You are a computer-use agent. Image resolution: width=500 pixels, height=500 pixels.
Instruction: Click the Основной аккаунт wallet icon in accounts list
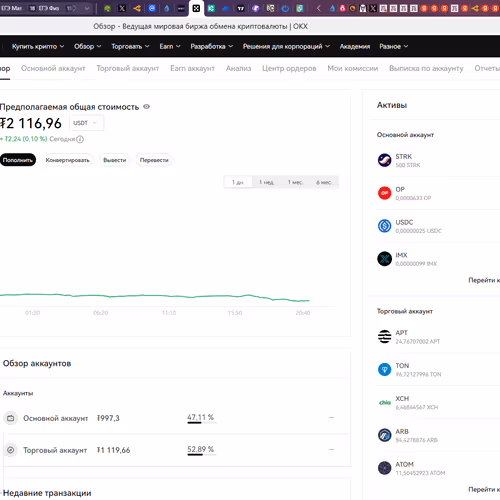[10, 418]
